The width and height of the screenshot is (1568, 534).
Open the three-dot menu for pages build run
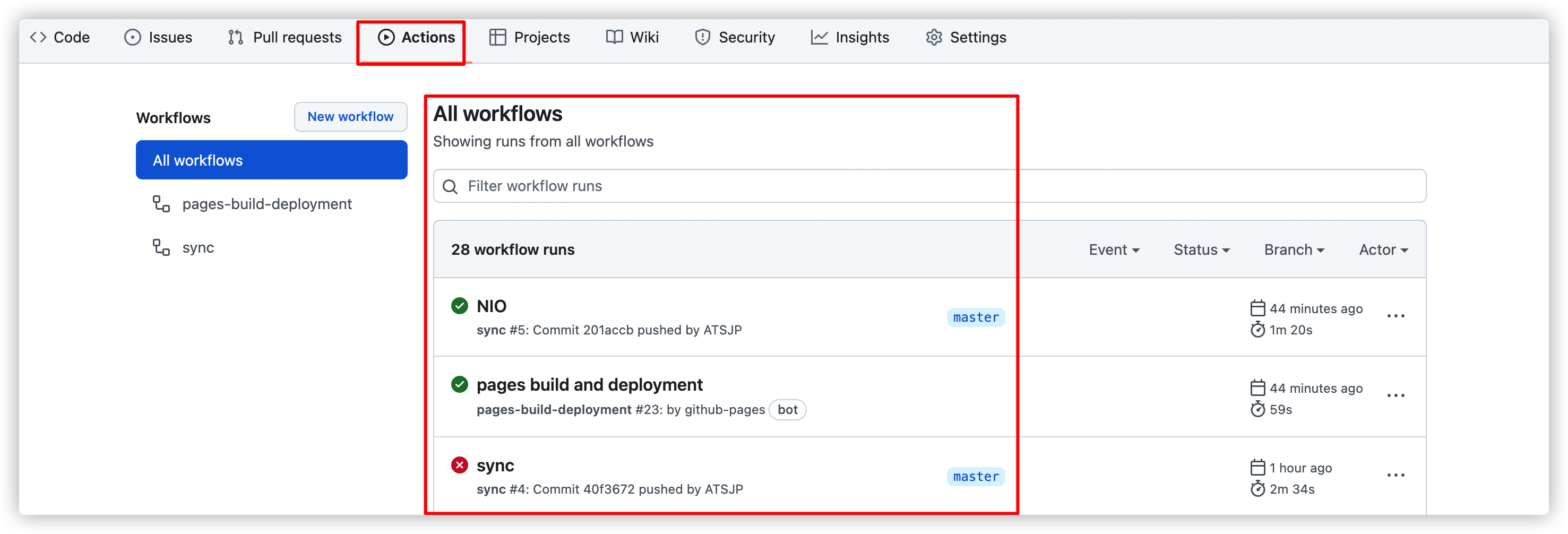click(x=1395, y=396)
